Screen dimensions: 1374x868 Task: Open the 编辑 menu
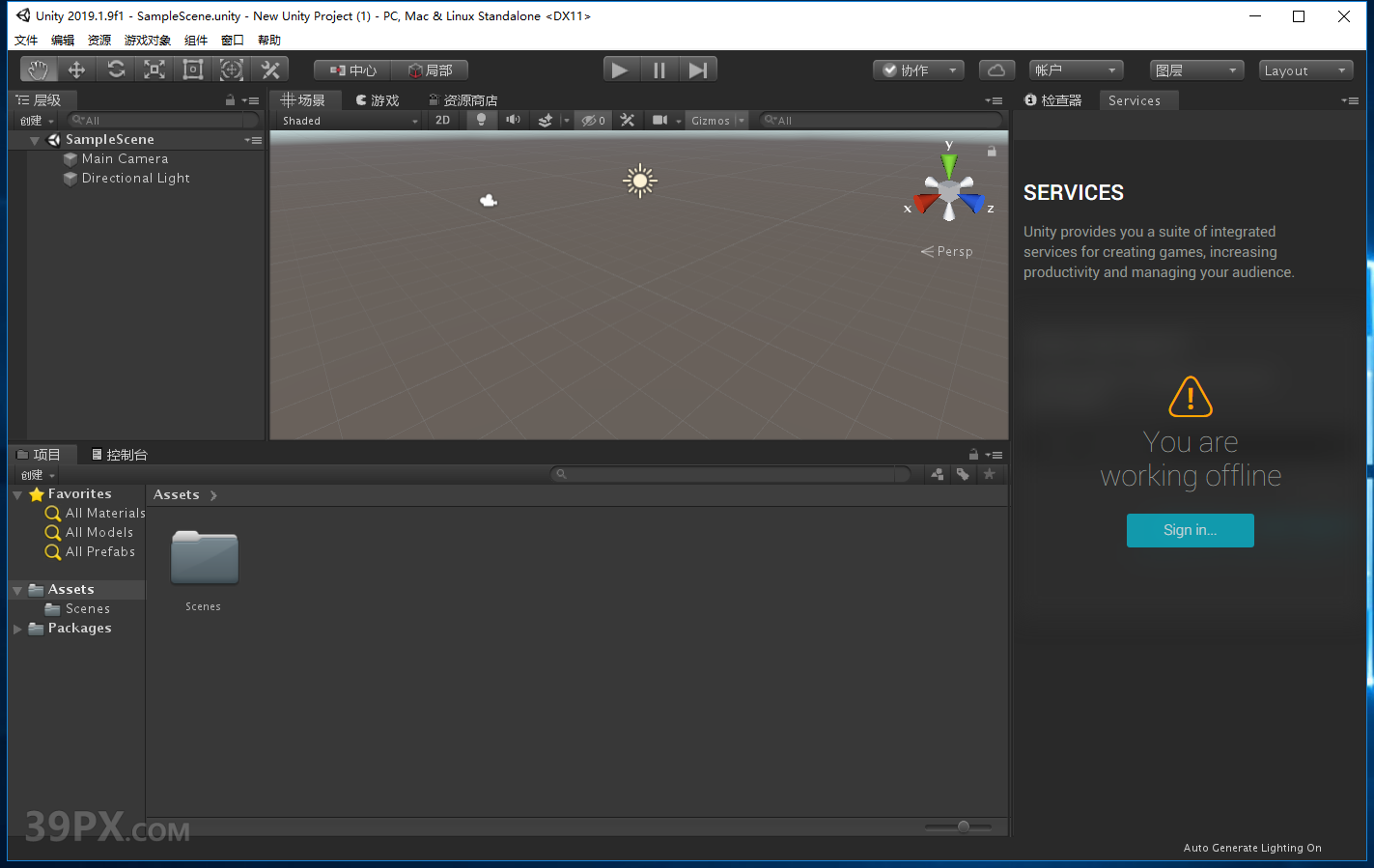[x=63, y=41]
